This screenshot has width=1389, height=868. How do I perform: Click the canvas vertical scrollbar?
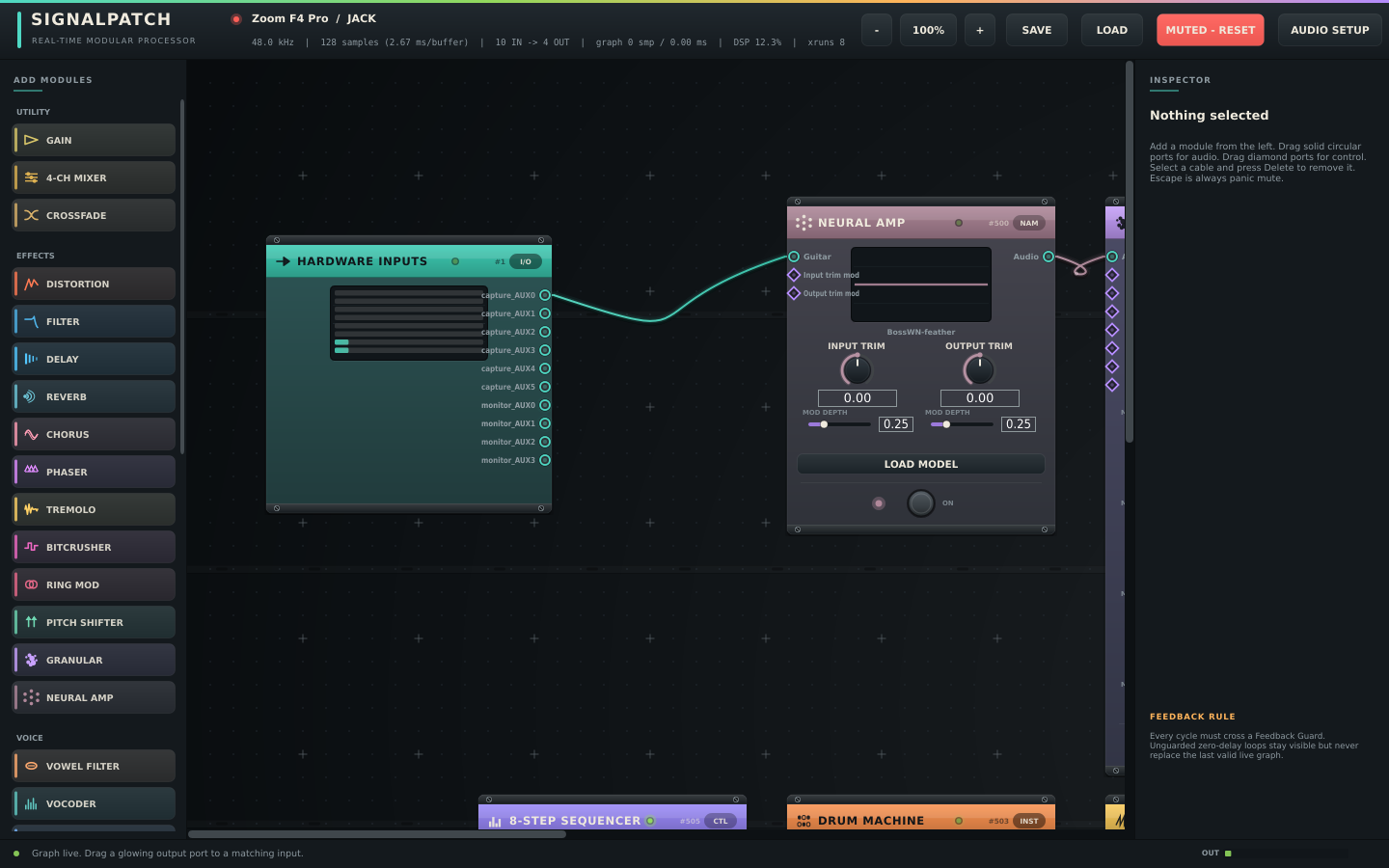[1130, 253]
